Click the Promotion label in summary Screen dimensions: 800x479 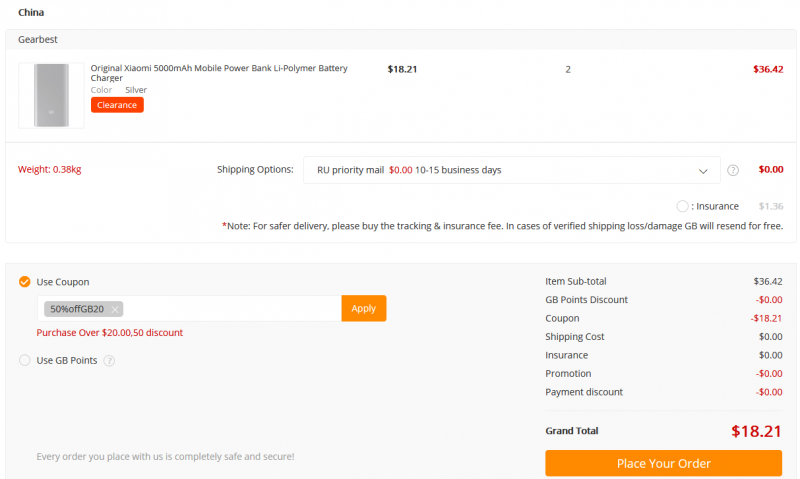pos(568,373)
